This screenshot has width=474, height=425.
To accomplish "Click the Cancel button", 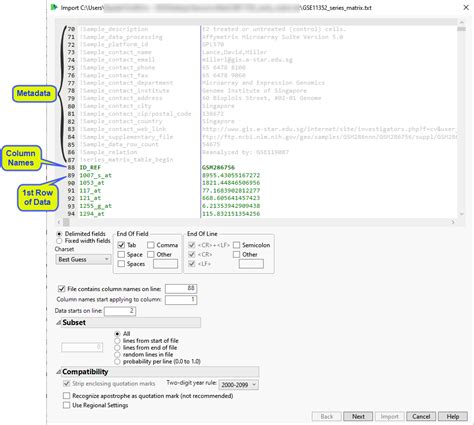I will pos(421,417).
